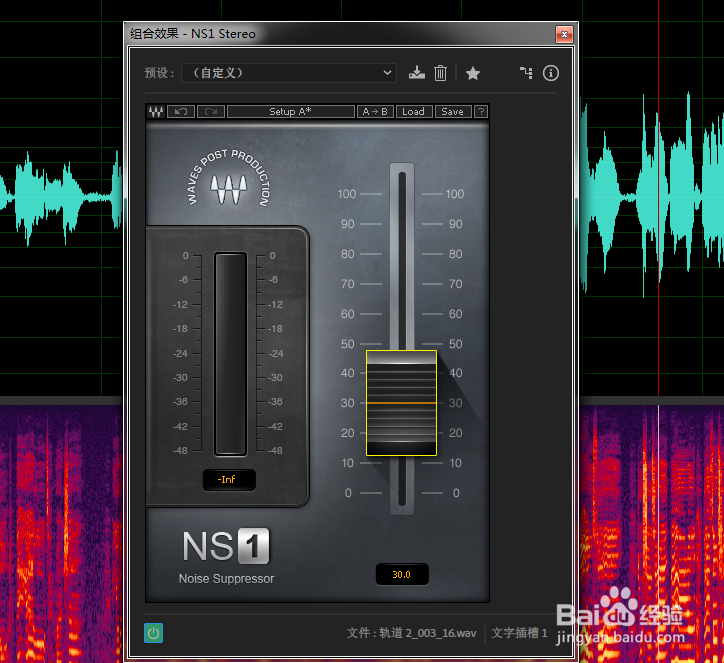Click the NS1 Noise Suppressor logo
724x663 pixels.
pos(226,556)
